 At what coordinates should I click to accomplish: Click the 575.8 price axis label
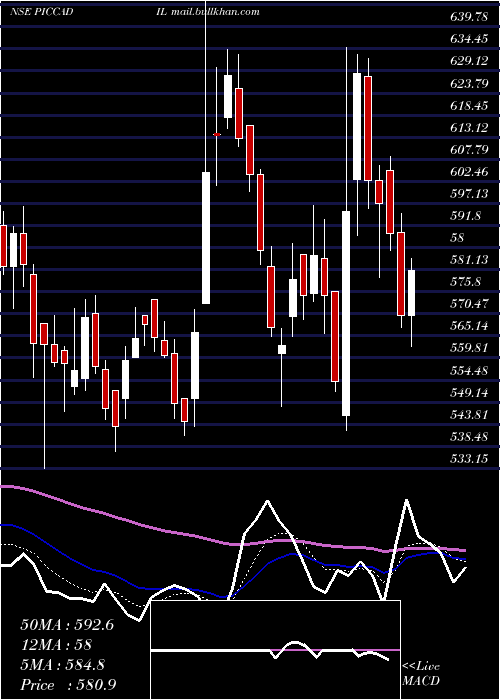(x=466, y=282)
